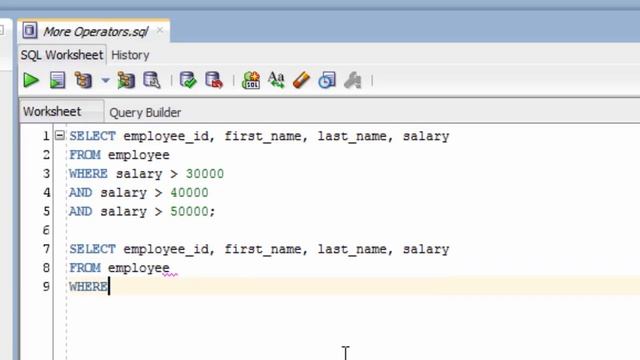Switch to the Query Builder tab

coord(145,113)
